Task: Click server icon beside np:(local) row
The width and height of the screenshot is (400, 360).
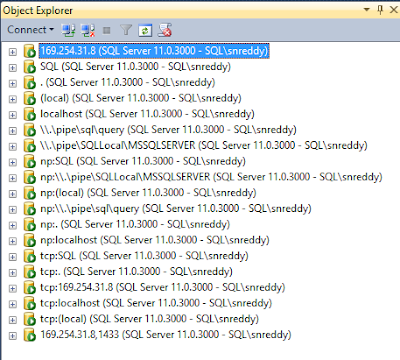Action: (x=29, y=193)
